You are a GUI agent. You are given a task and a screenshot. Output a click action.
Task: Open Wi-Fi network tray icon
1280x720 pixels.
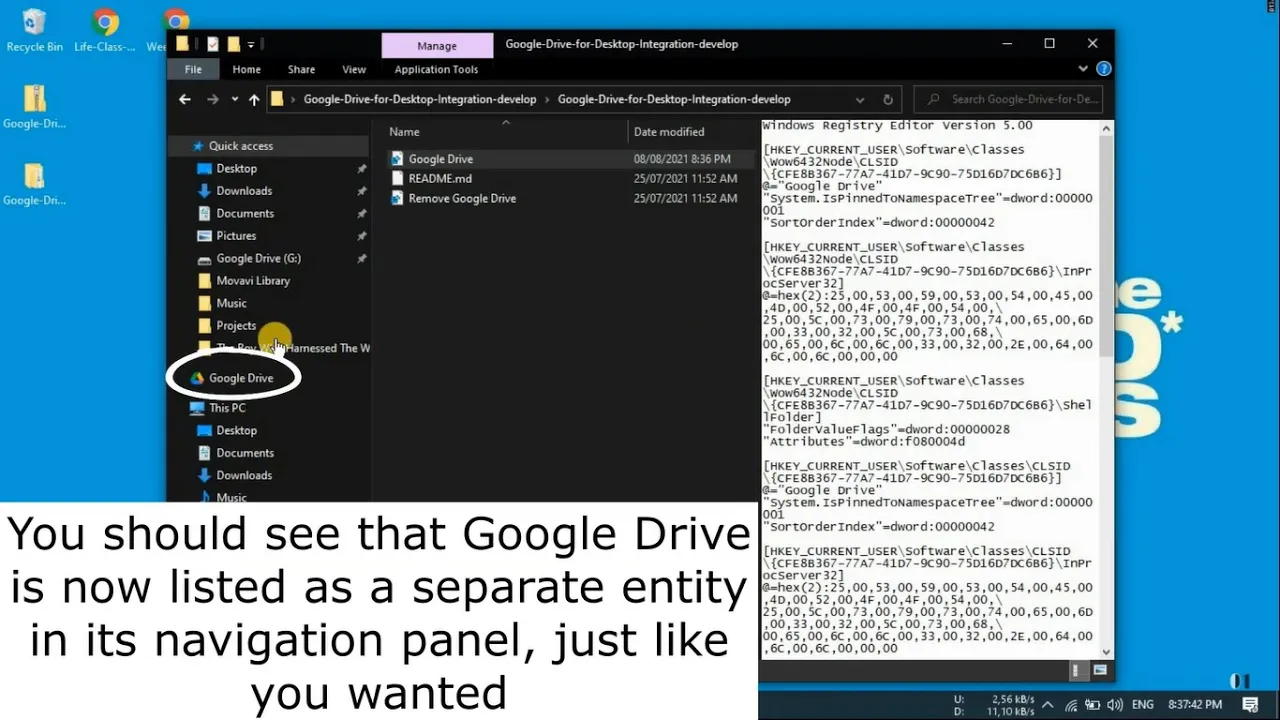1071,705
